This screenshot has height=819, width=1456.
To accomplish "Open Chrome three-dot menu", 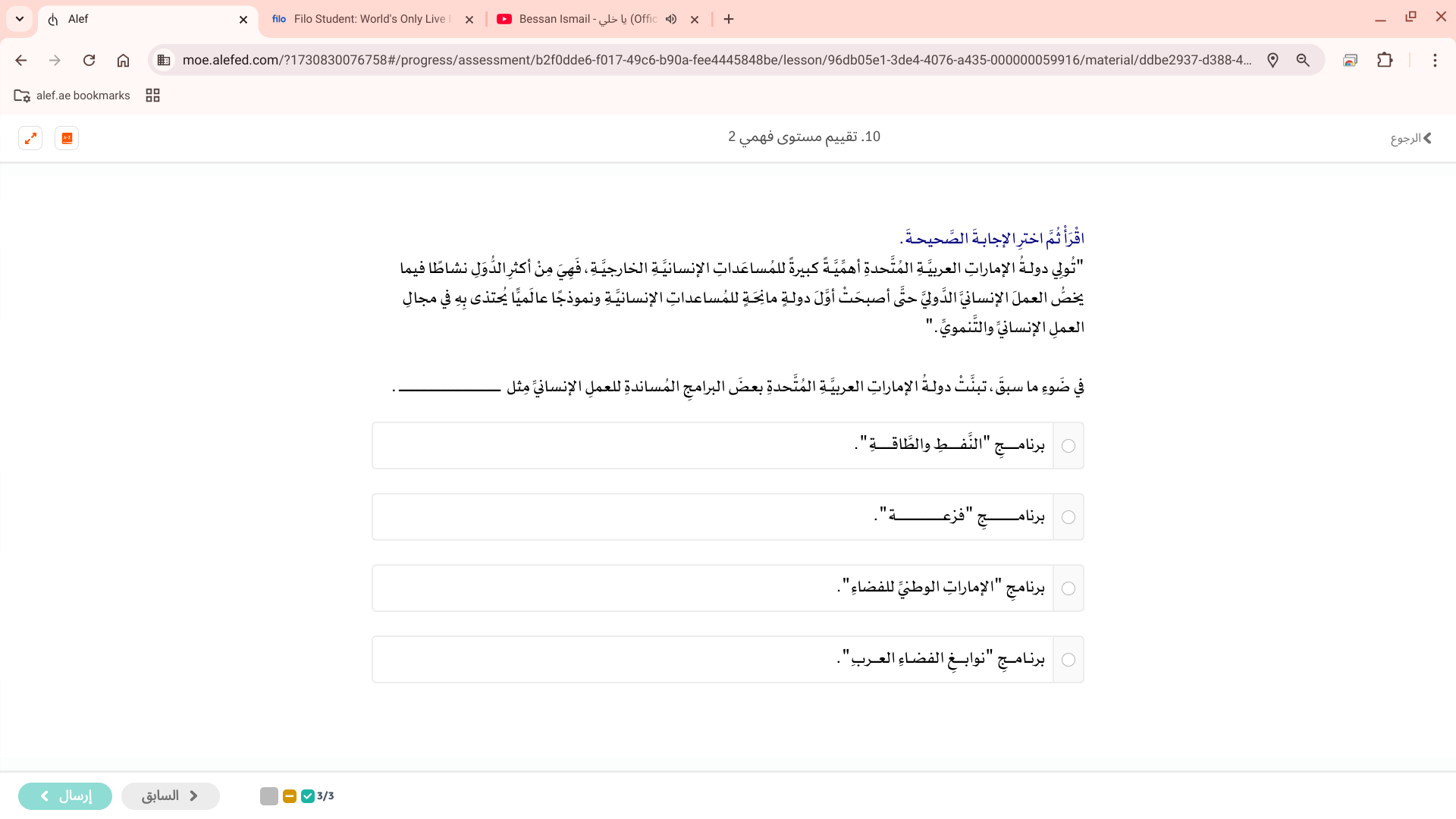I will tap(1435, 60).
